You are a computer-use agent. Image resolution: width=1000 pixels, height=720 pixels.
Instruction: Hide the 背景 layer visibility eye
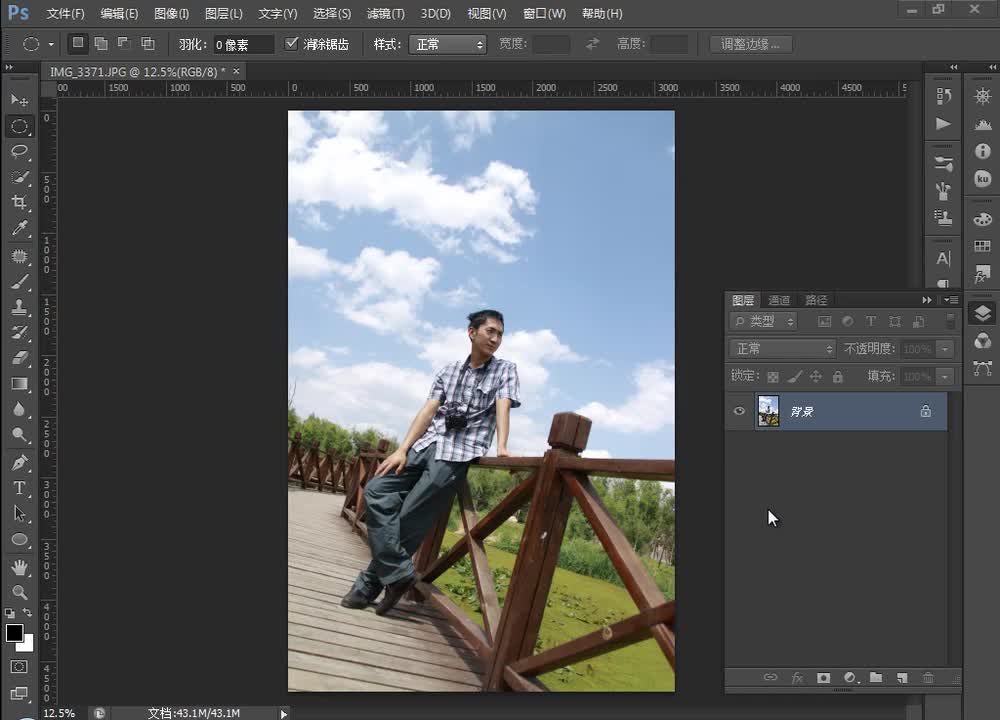pyautogui.click(x=739, y=411)
